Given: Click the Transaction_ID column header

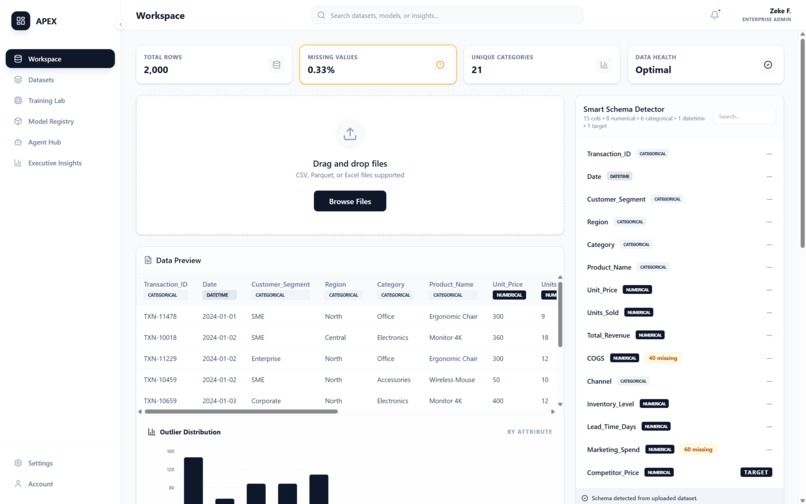Looking at the screenshot, I should tap(166, 284).
